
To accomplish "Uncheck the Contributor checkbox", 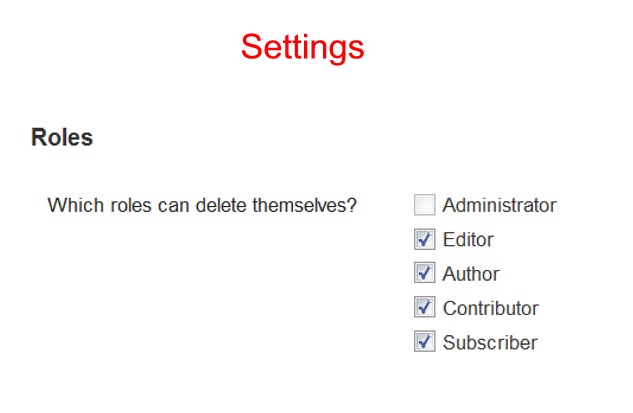I will click(x=424, y=308).
